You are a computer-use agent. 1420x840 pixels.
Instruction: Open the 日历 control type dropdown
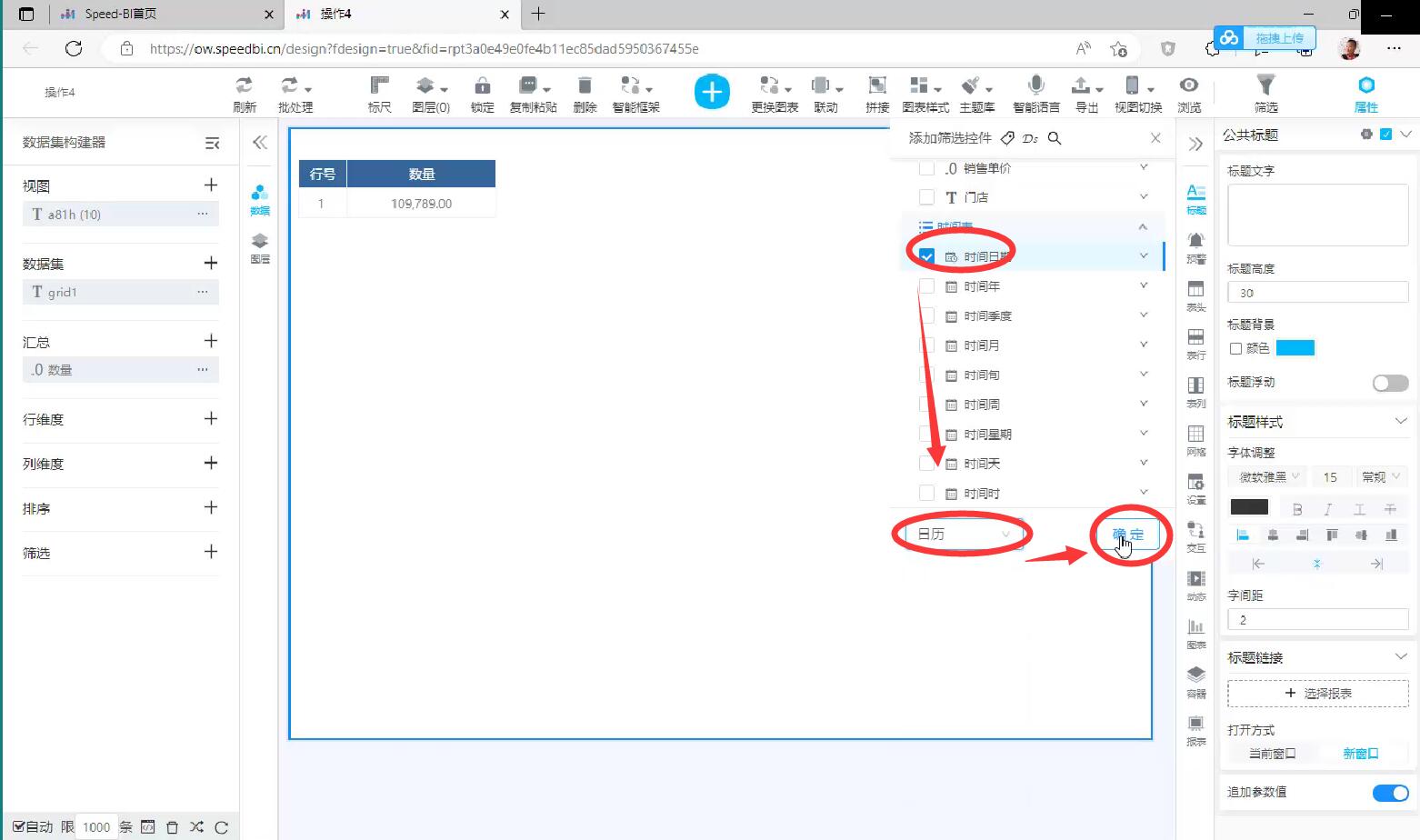coord(963,534)
